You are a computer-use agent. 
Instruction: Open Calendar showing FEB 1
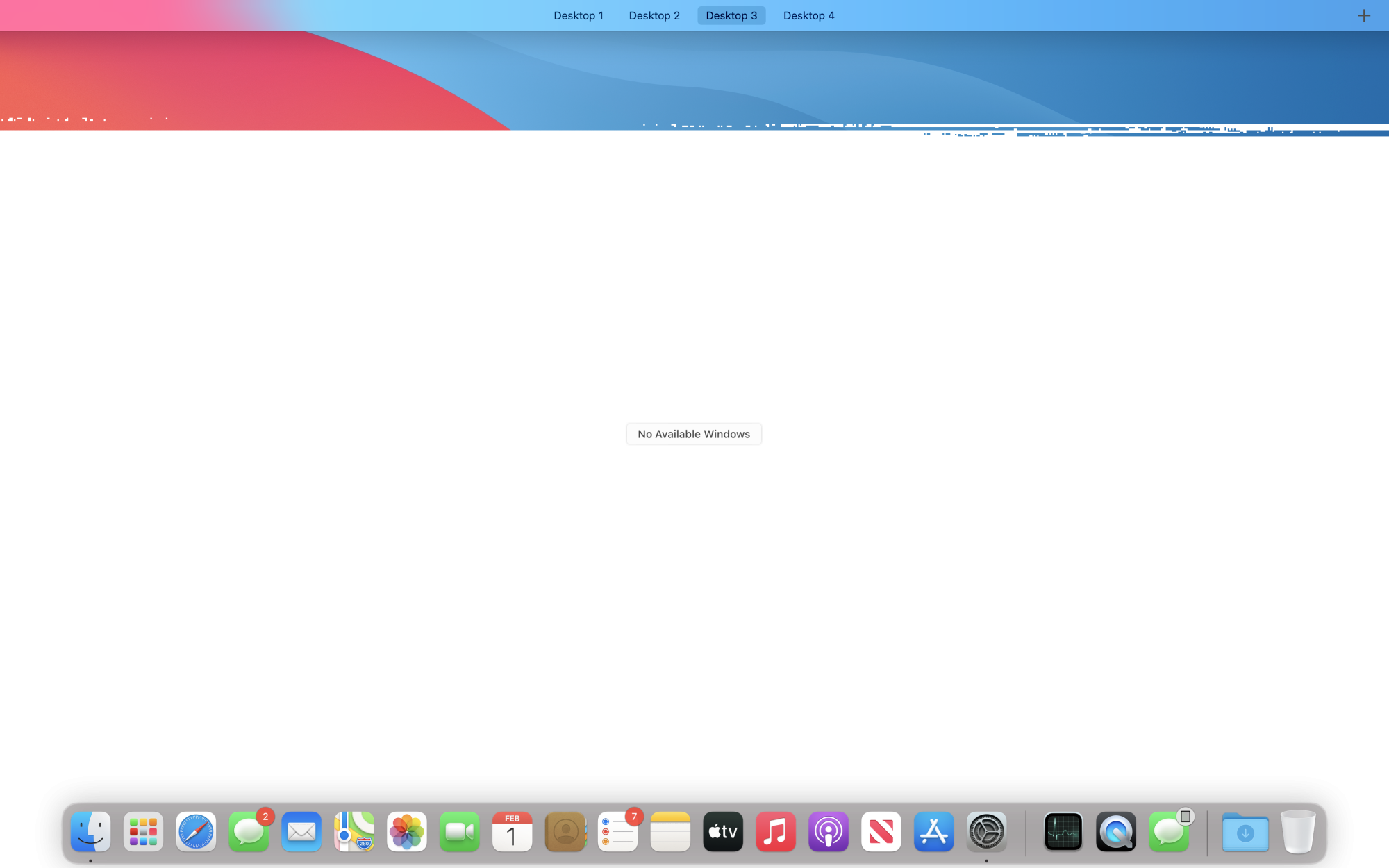(512, 831)
